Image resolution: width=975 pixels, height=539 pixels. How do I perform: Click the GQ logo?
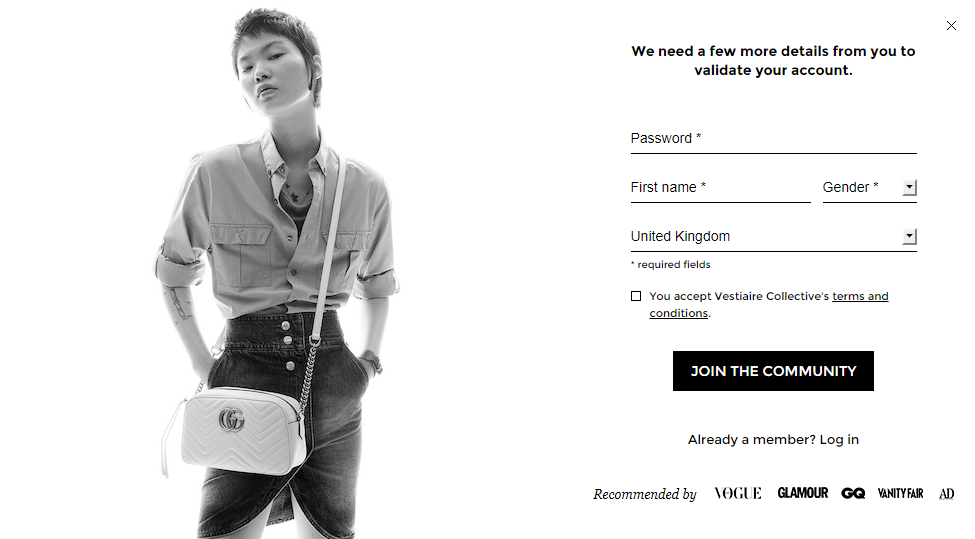[x=853, y=493]
